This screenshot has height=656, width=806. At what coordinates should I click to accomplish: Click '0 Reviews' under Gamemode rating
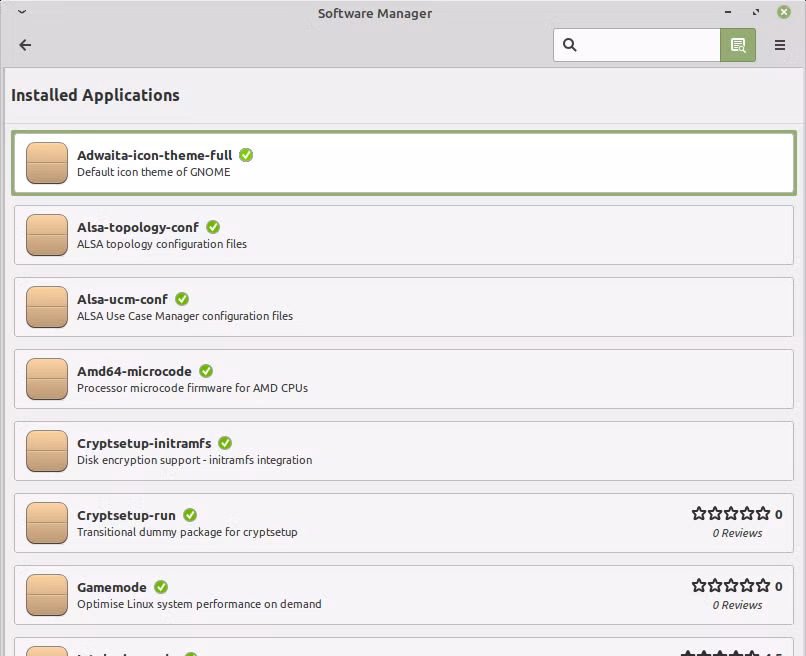coord(737,605)
